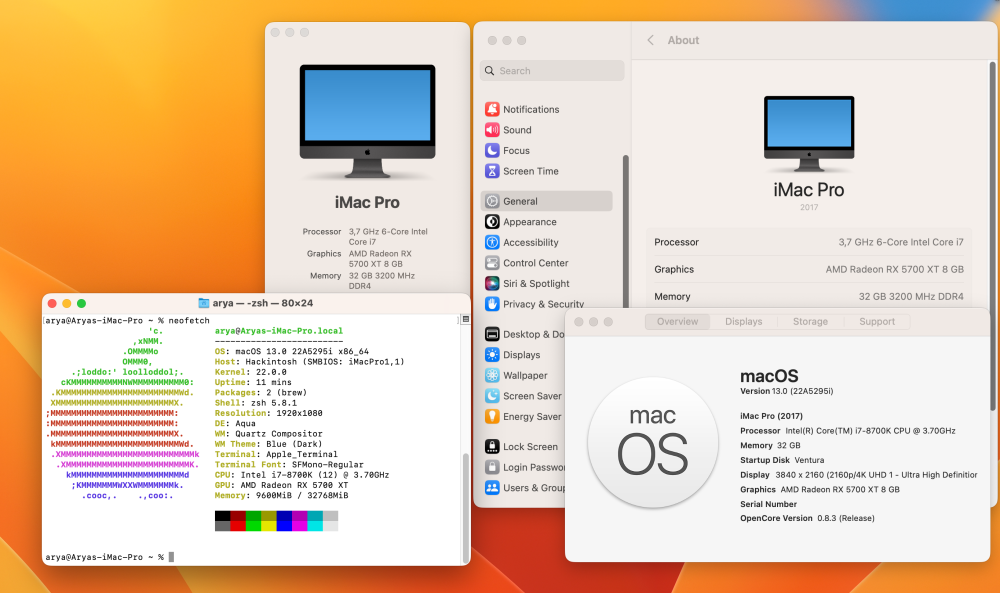Click the Control Center icon
Viewport: 1000px width, 593px height.
492,263
